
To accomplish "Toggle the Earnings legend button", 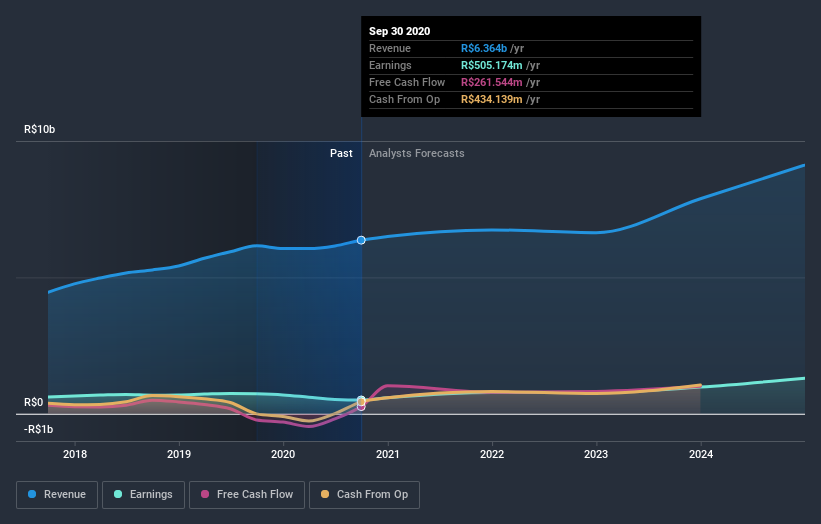I will 143,495.
